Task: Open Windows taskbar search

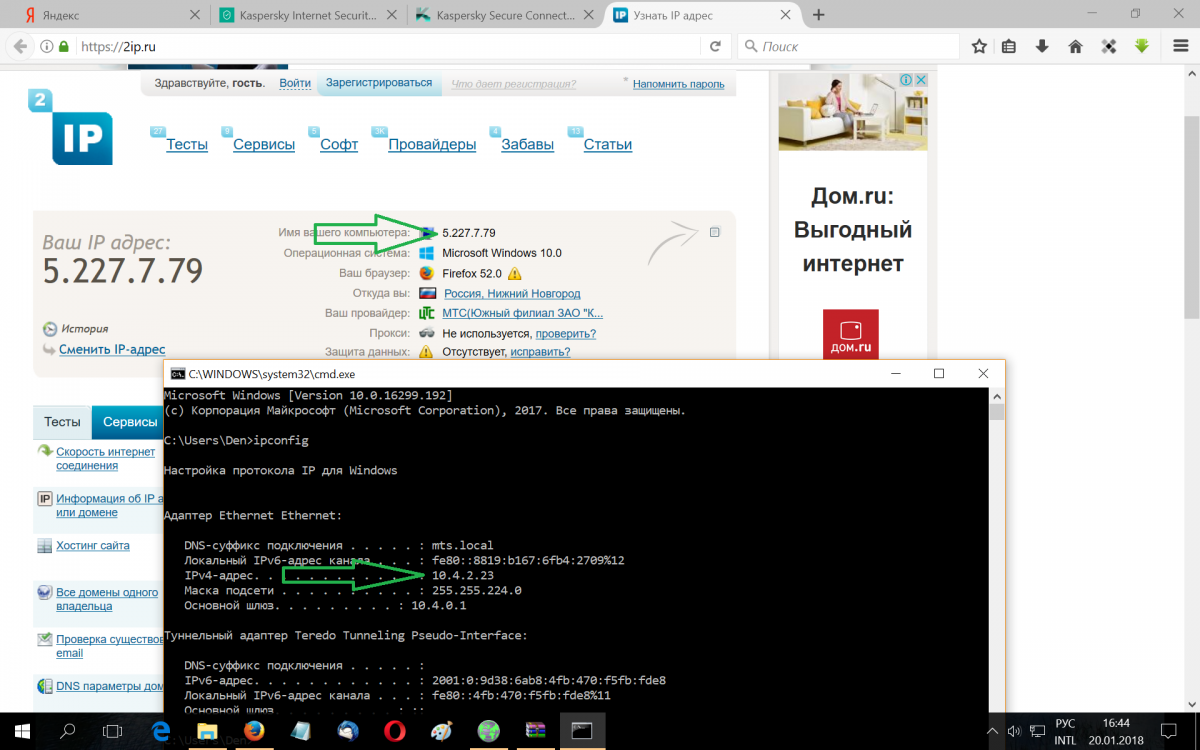Action: [x=67, y=731]
